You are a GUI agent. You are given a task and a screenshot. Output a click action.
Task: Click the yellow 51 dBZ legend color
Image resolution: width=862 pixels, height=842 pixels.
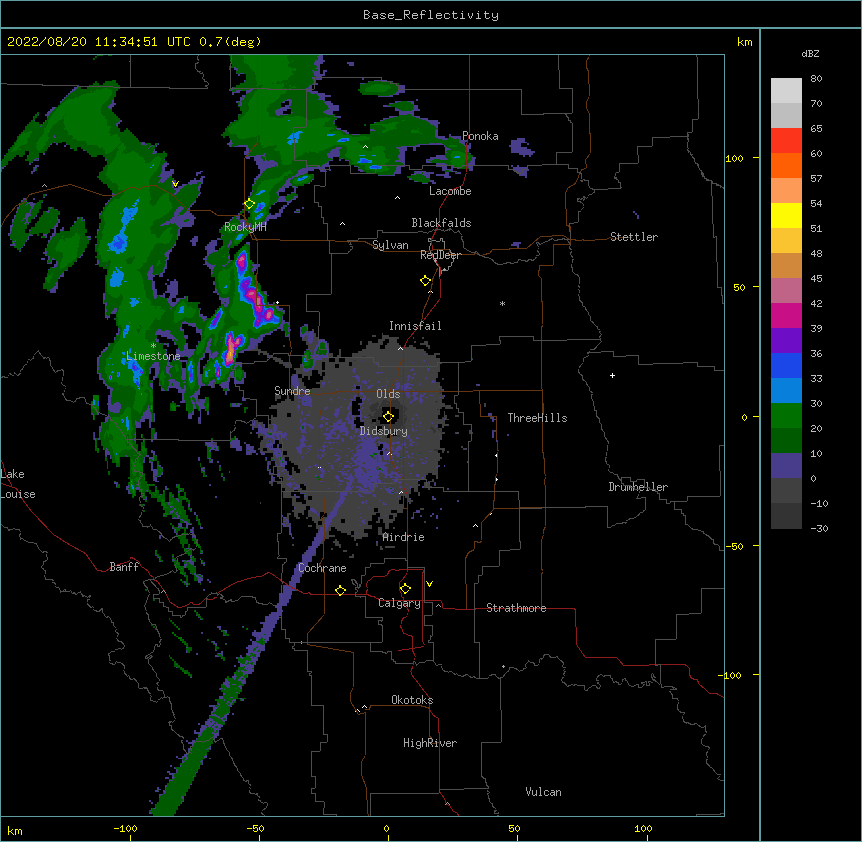[x=786, y=215]
